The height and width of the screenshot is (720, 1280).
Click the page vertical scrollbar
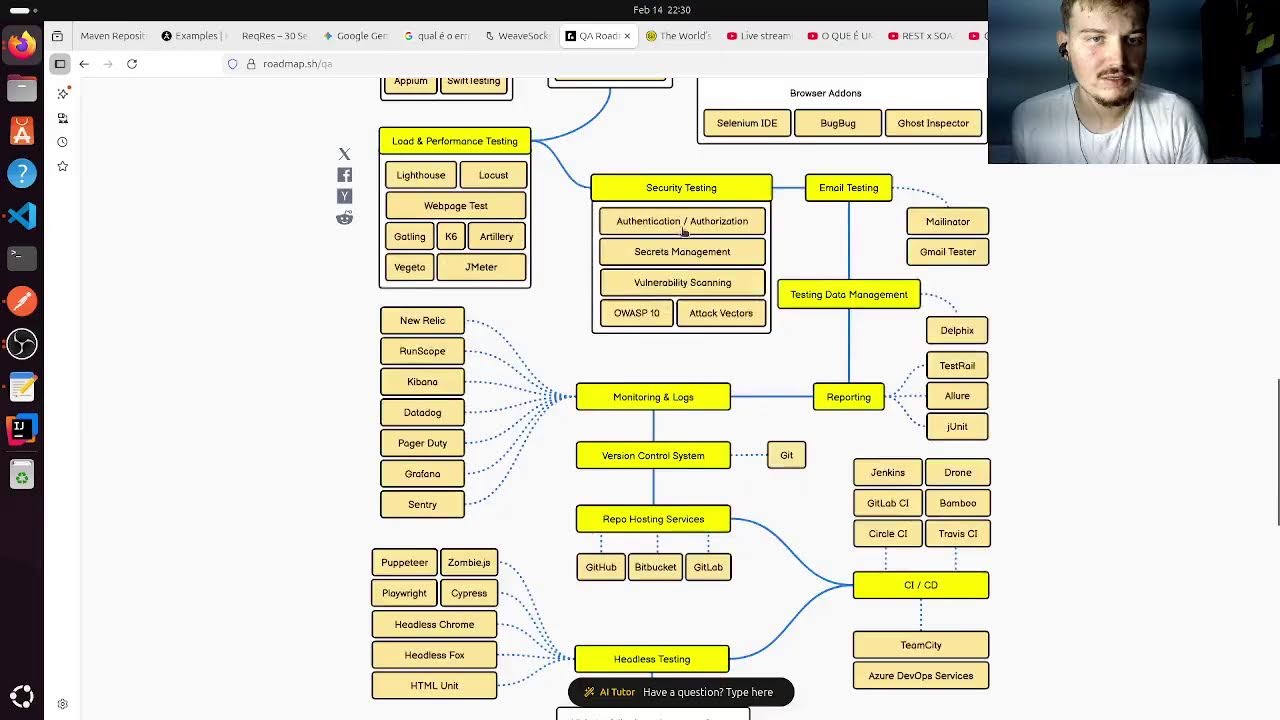pyautogui.click(x=1276, y=452)
